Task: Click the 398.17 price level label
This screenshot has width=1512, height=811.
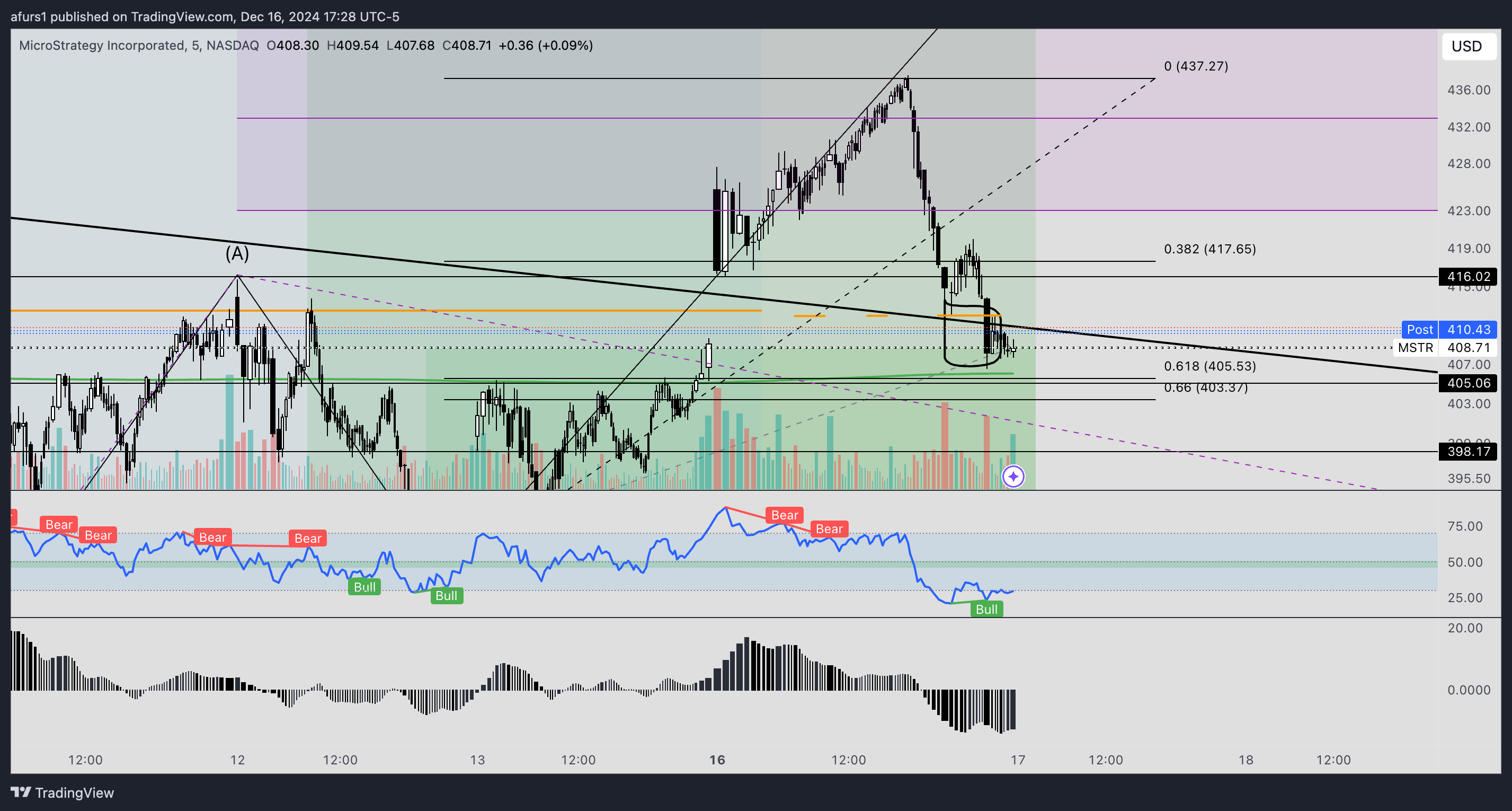Action: pos(1468,452)
